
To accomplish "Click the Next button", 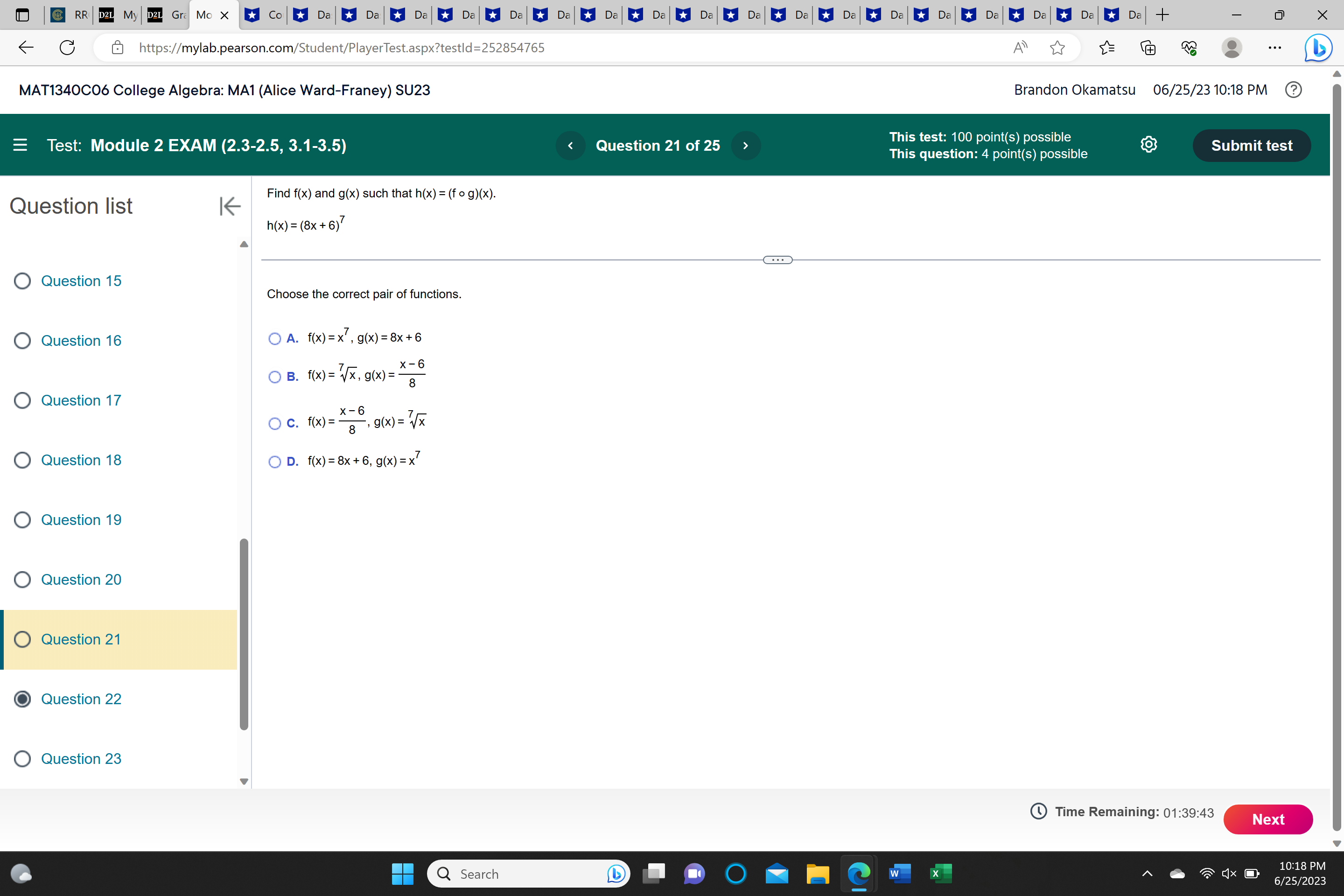I will (1268, 819).
